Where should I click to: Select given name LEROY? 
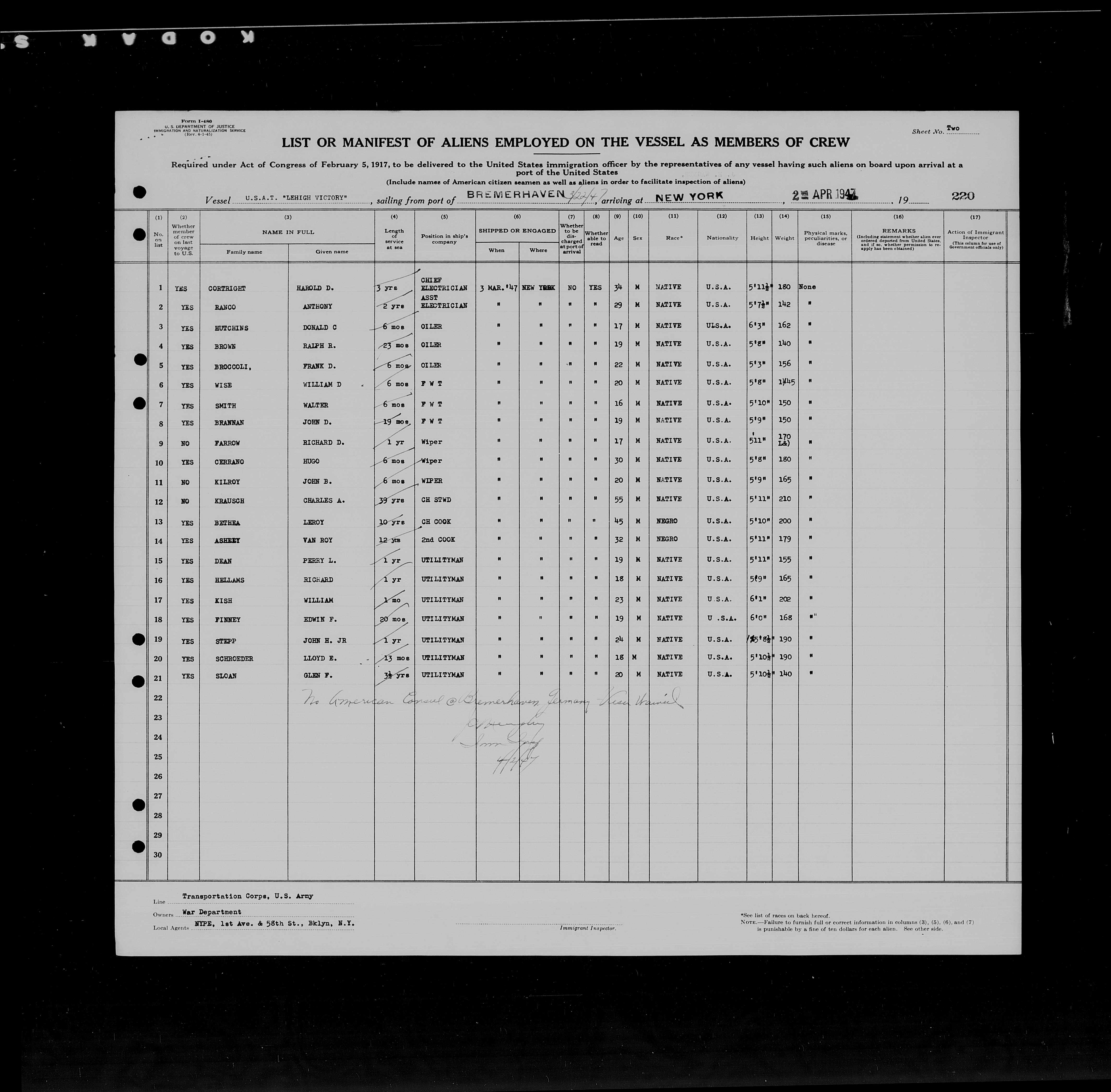point(313,523)
